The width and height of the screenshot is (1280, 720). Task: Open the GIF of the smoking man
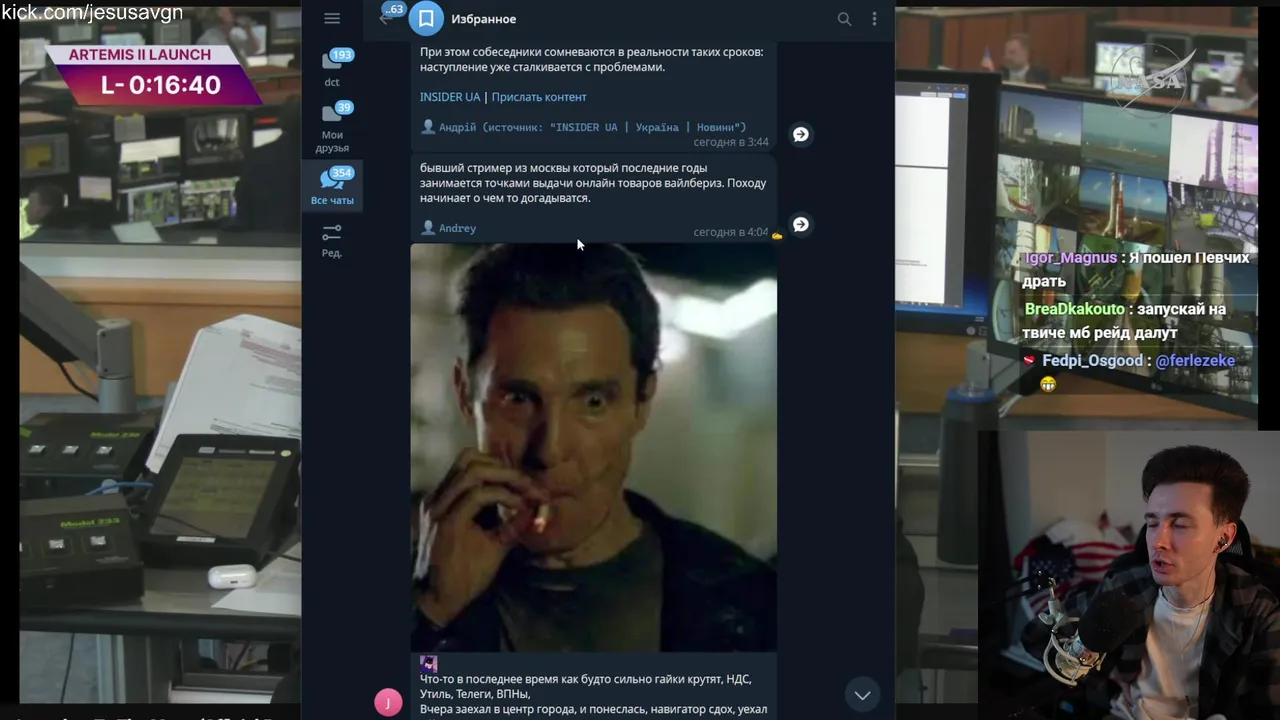[x=593, y=447]
